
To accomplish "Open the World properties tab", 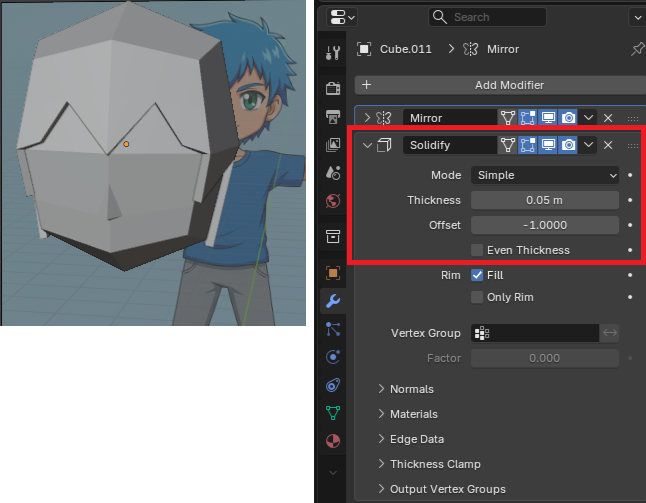I will pos(333,200).
